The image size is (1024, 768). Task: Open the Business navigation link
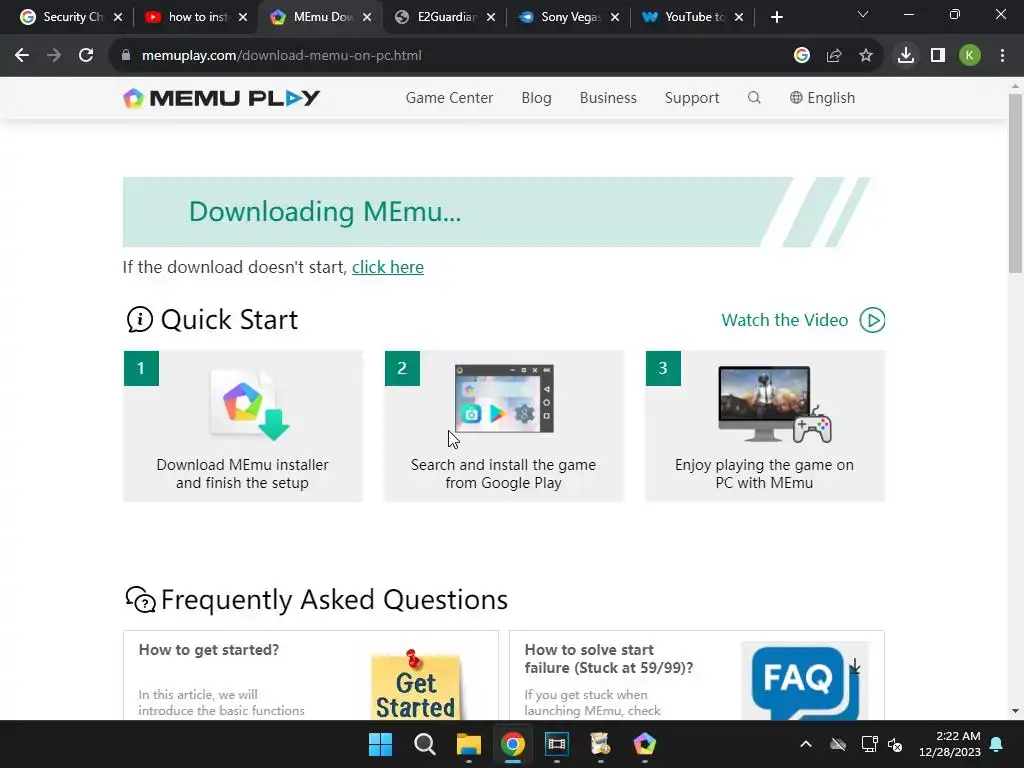(608, 98)
